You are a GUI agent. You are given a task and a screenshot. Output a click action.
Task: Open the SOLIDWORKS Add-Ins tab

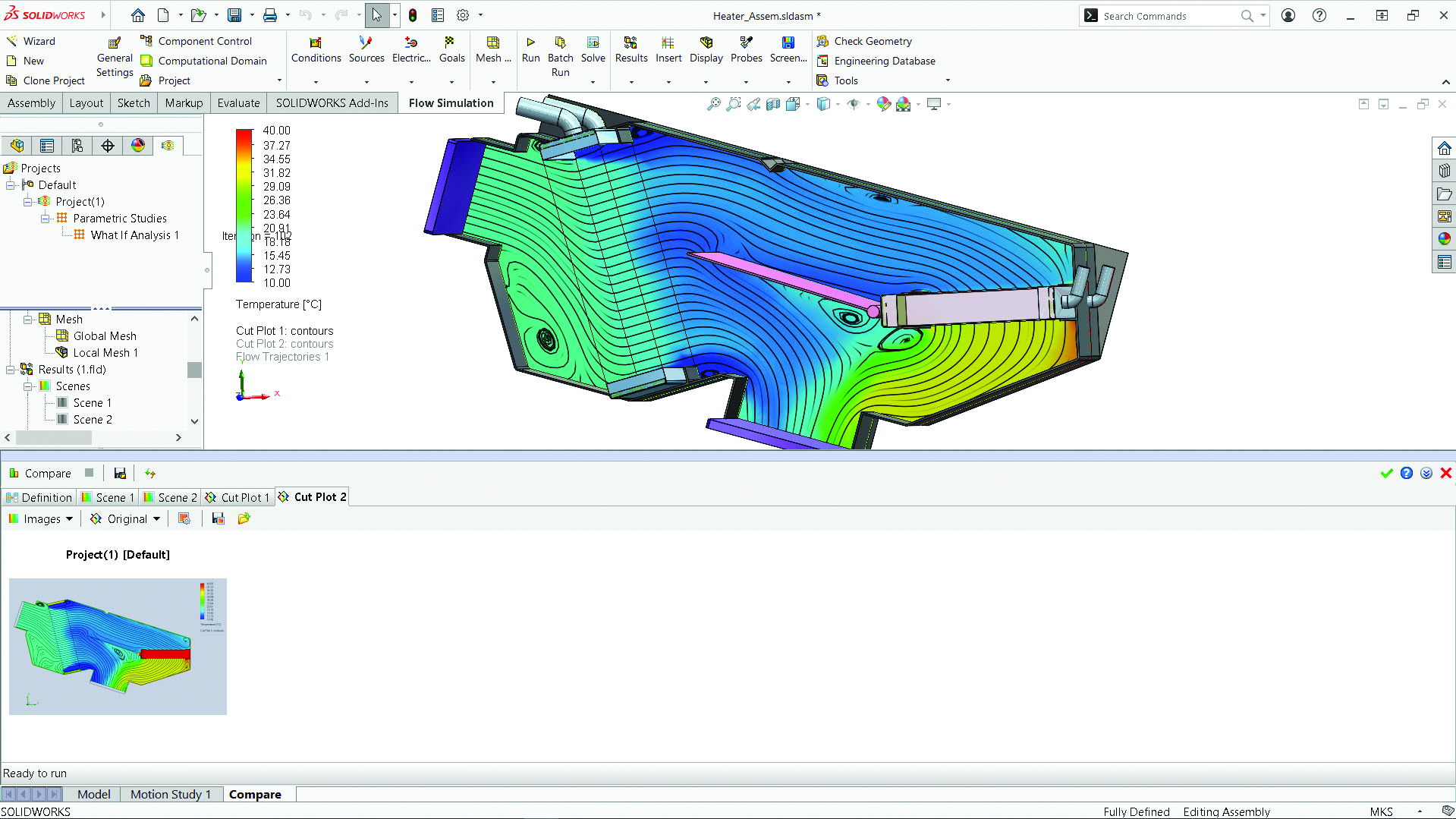coord(332,103)
